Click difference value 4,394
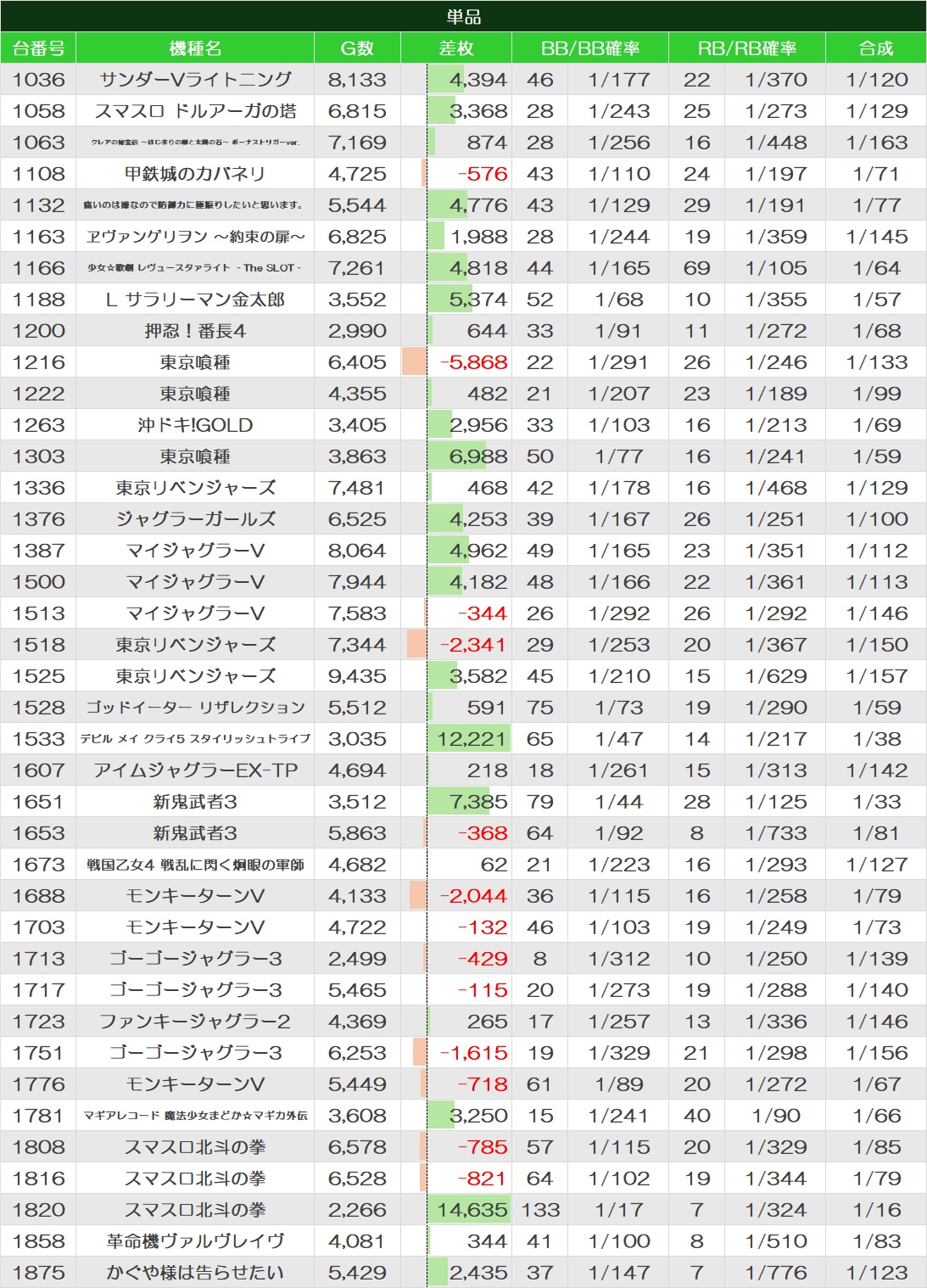927x1288 pixels. coord(478,80)
